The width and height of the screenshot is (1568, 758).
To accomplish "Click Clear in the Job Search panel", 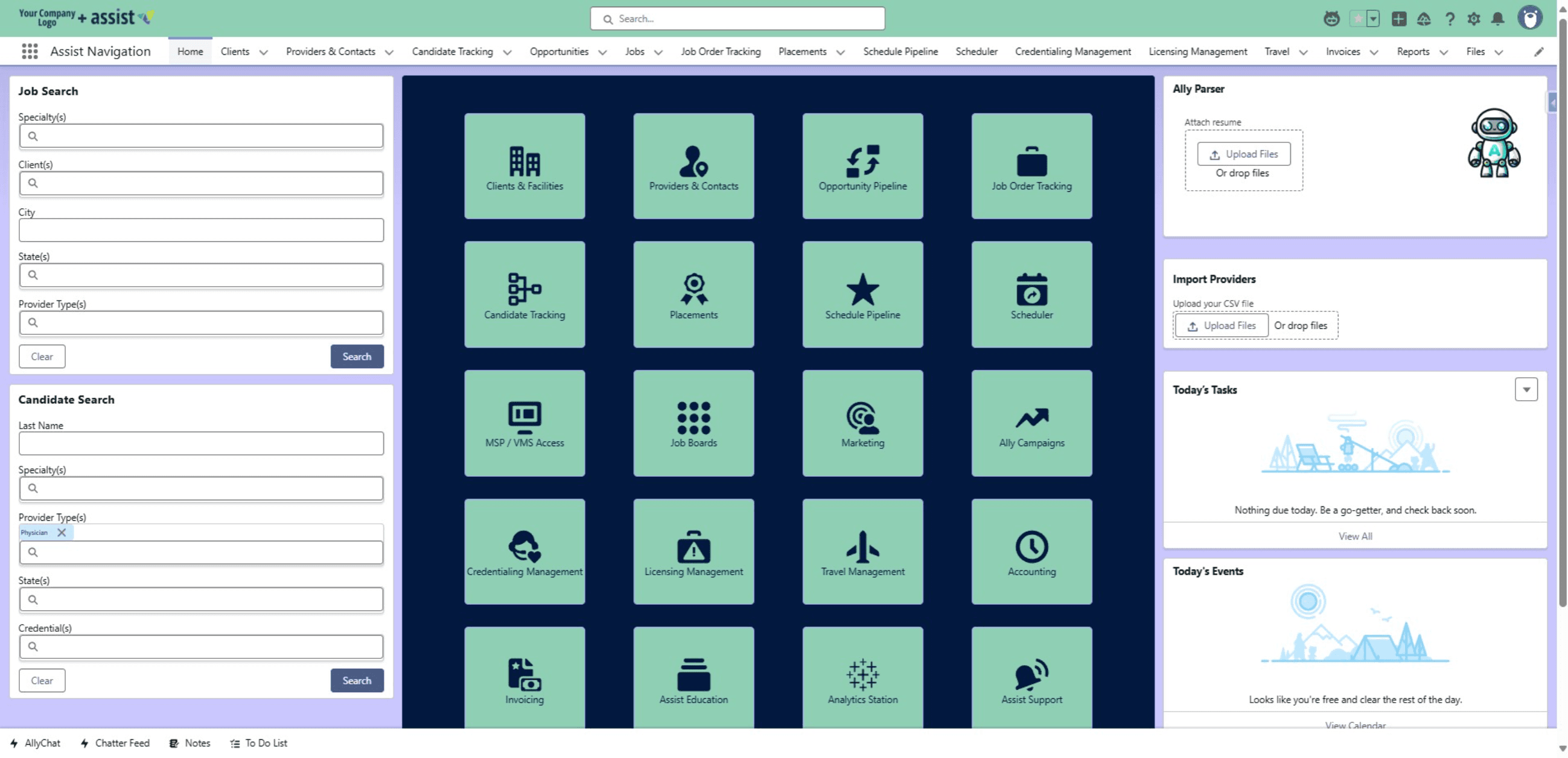I will [42, 357].
